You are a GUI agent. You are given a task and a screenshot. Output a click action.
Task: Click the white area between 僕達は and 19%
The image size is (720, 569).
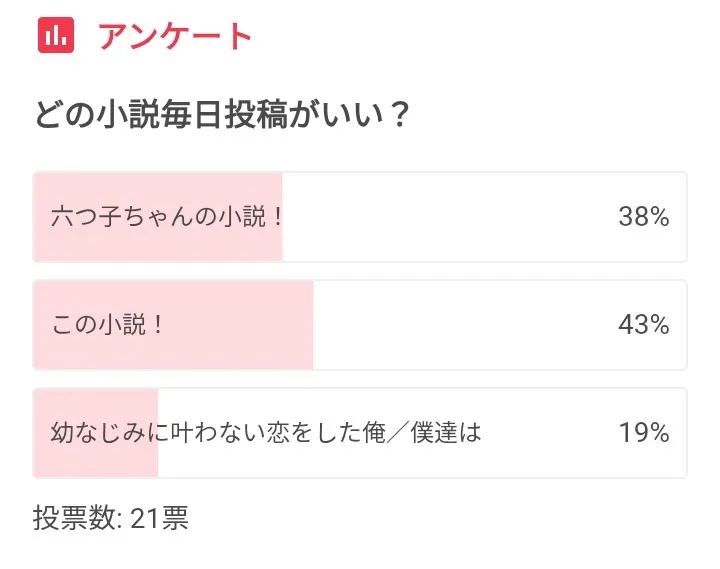(550, 433)
